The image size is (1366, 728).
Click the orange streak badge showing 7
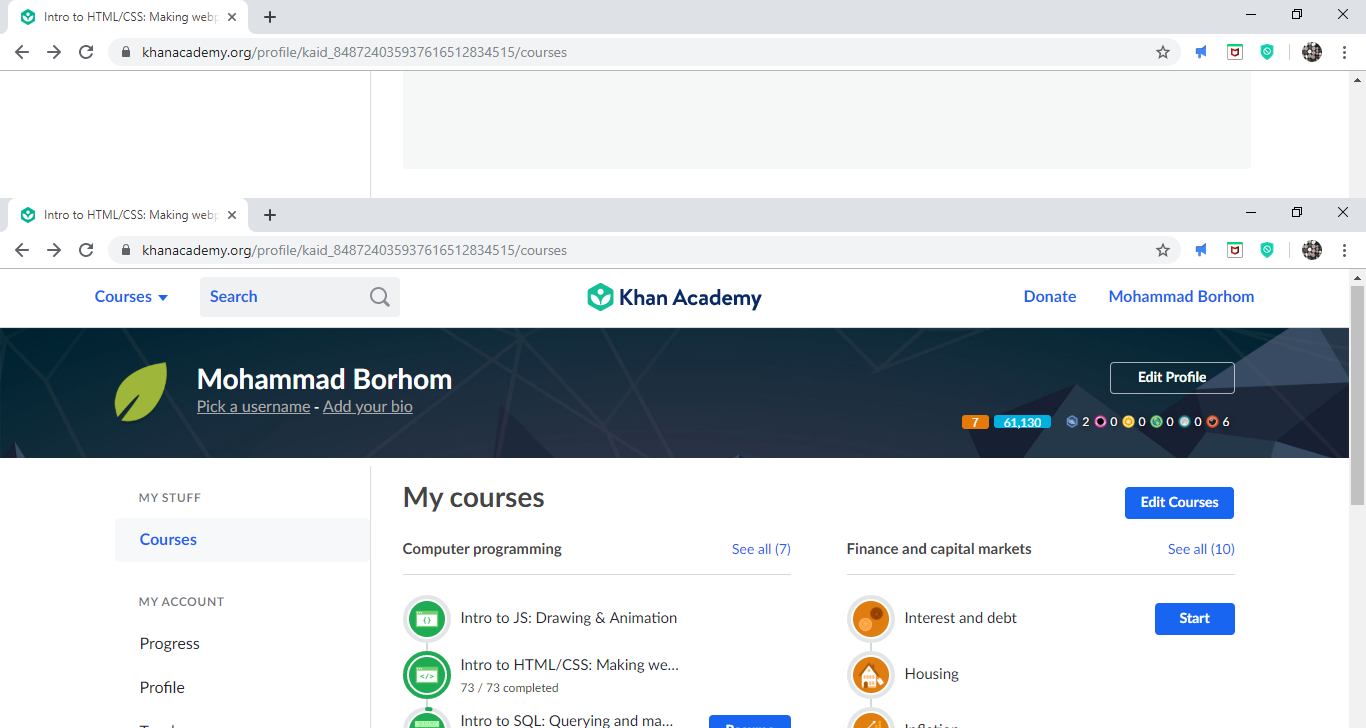[975, 422]
